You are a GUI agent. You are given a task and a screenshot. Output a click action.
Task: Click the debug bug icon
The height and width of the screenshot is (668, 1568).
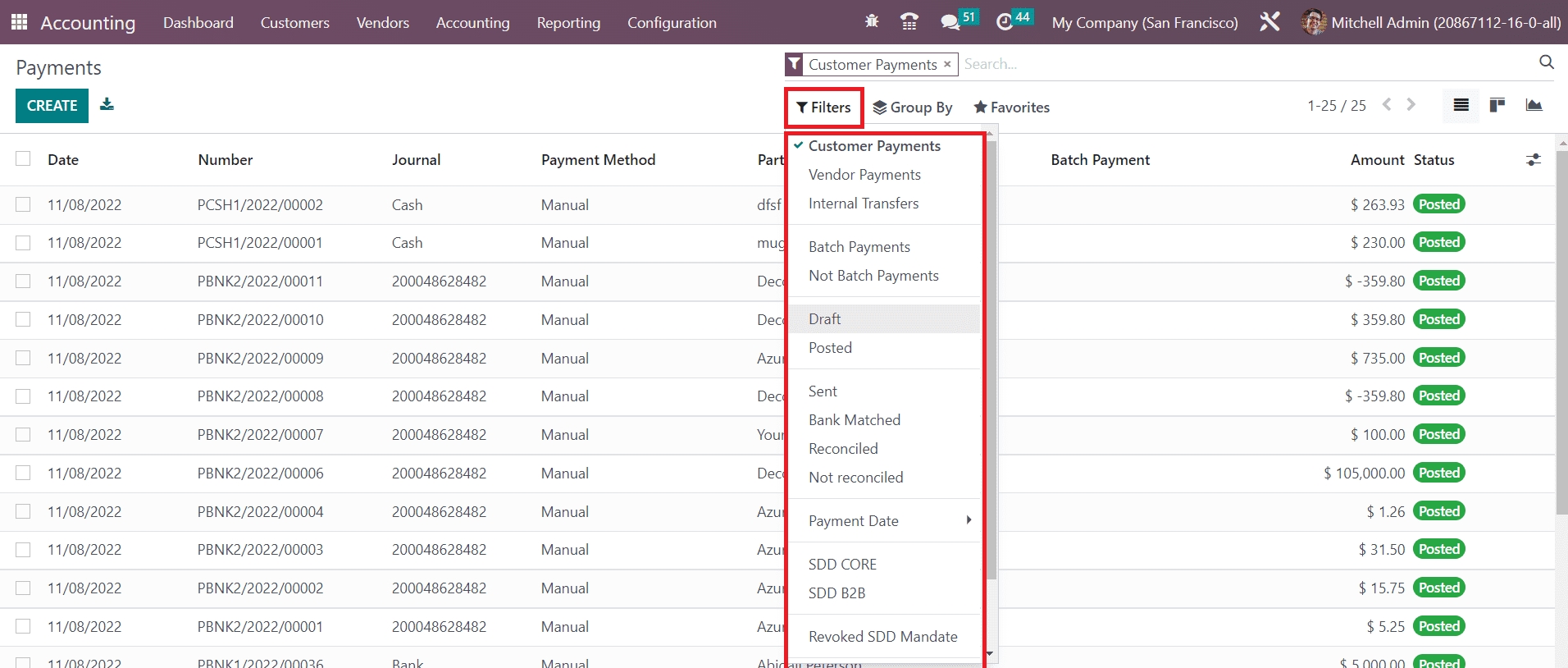point(872,22)
